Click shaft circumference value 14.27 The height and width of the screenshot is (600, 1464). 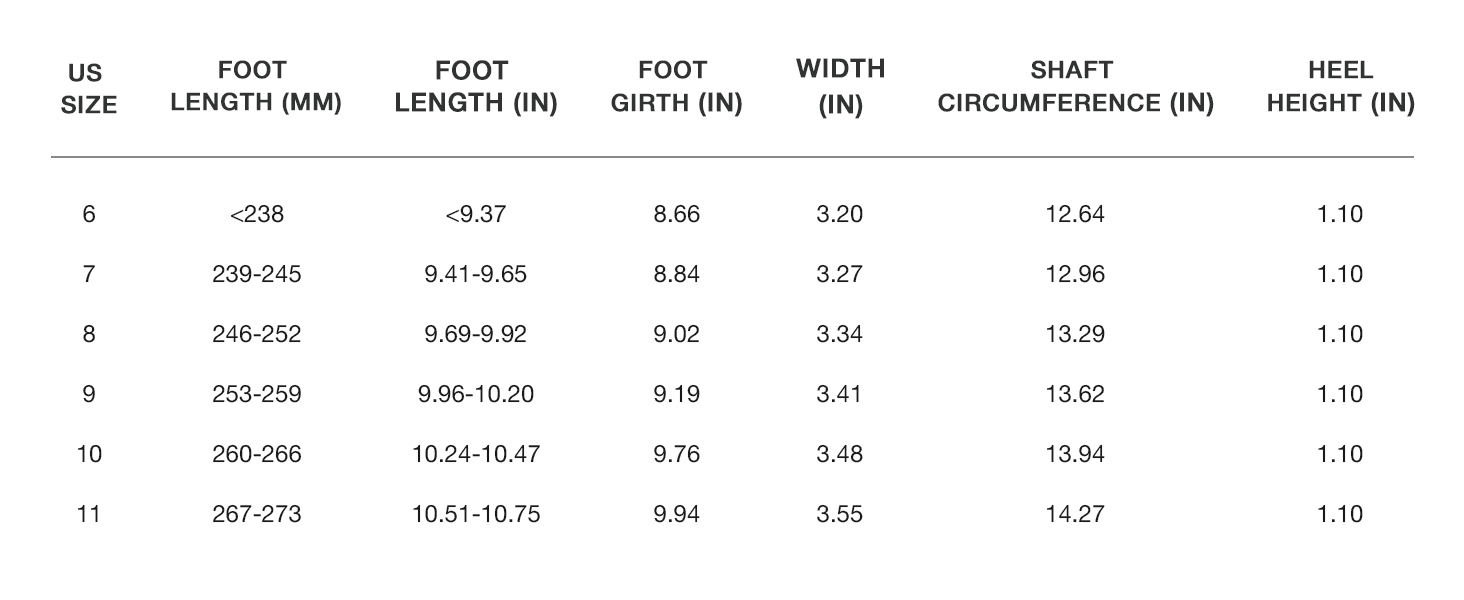[1076, 514]
